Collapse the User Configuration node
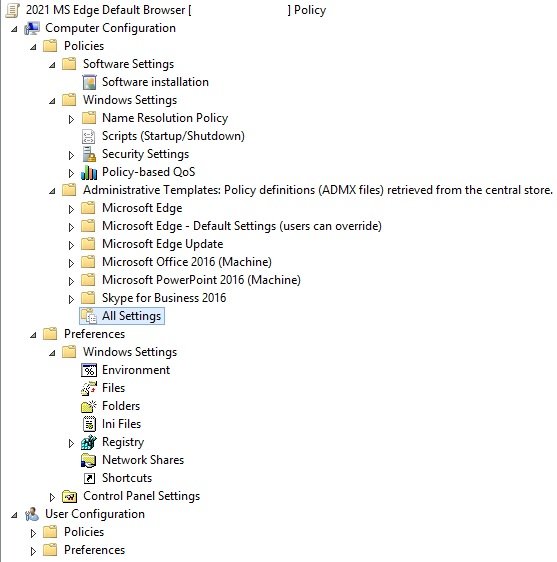557x562 pixels. (x=14, y=515)
